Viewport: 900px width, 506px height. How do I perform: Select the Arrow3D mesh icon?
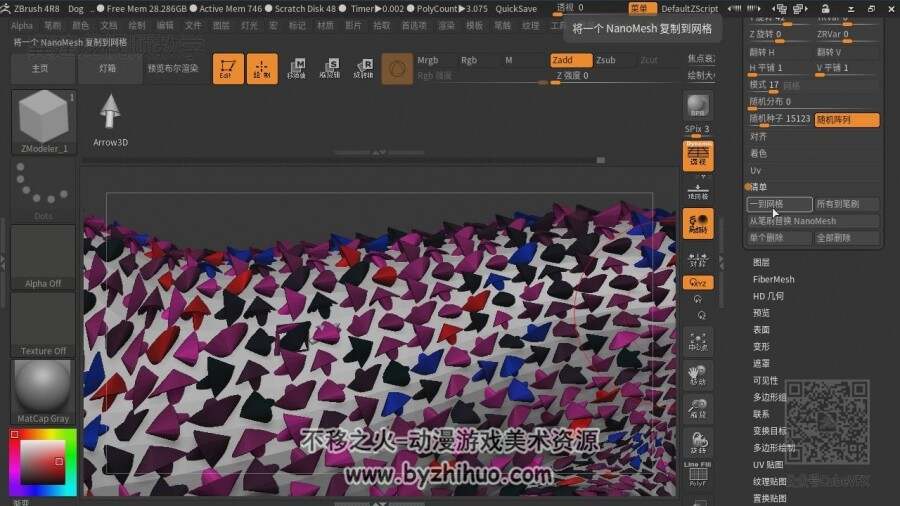pyautogui.click(x=110, y=120)
